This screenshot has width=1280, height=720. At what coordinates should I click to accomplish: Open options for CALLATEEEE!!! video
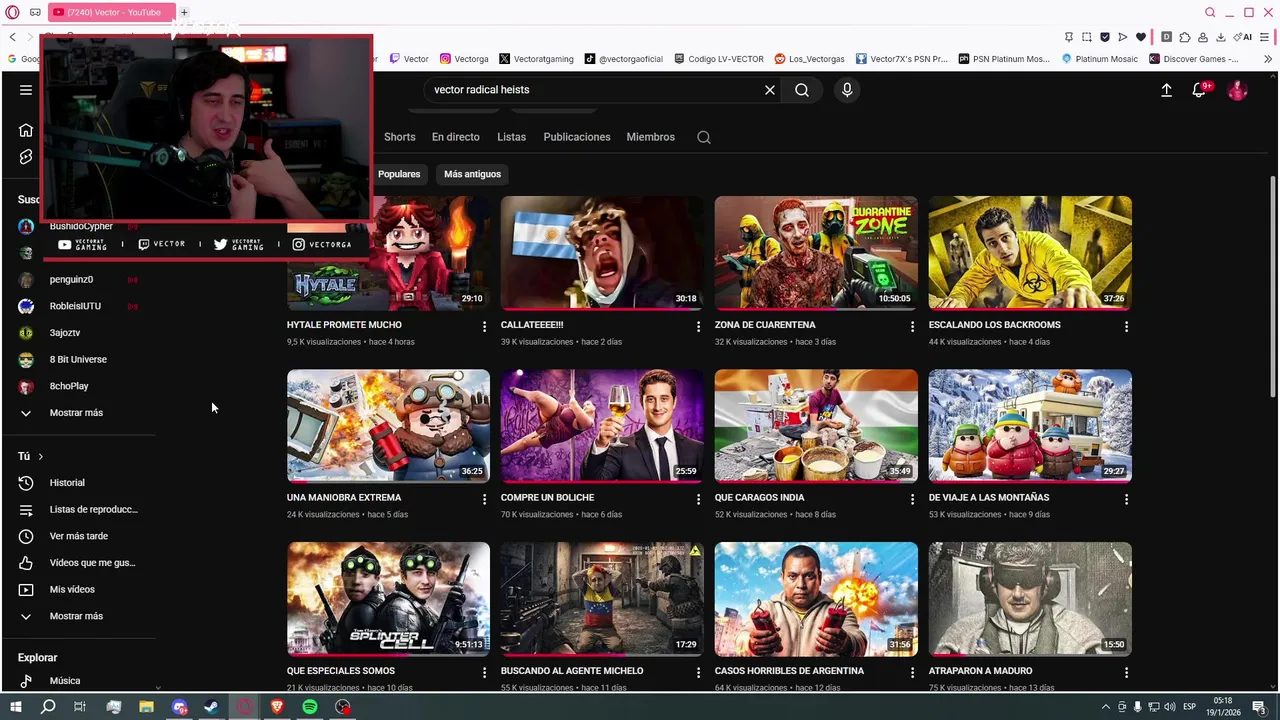pos(698,327)
